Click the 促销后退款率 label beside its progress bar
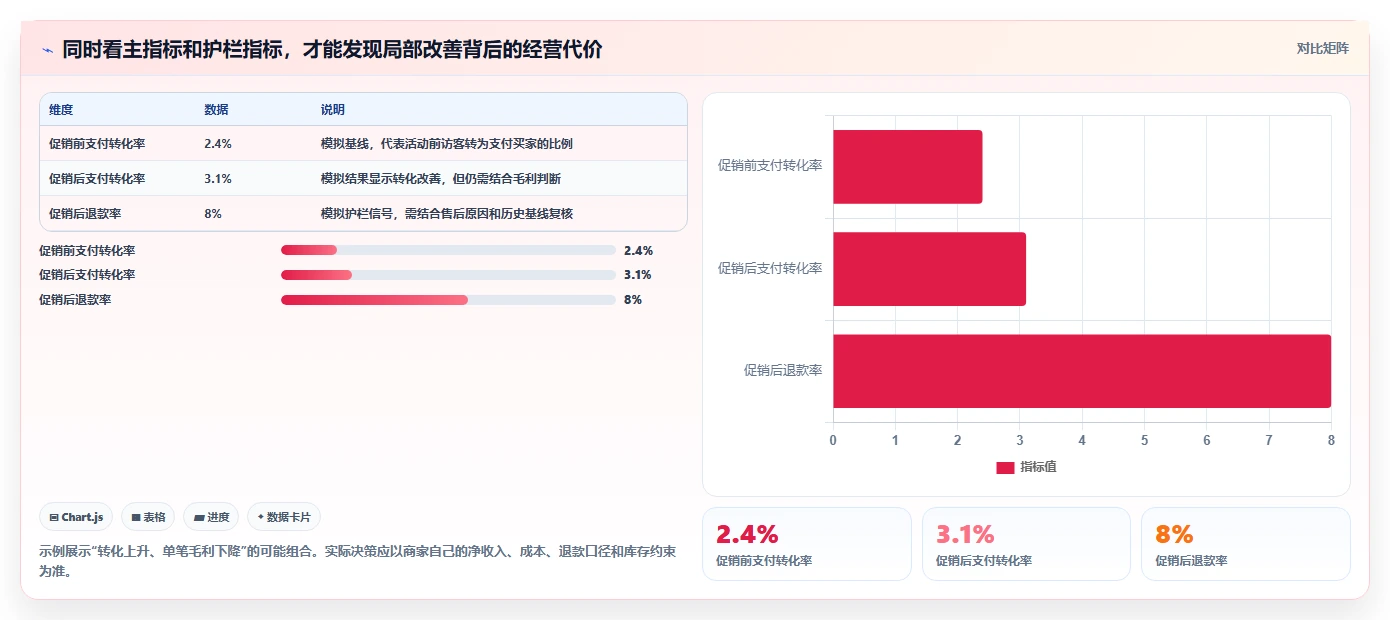 pos(75,300)
